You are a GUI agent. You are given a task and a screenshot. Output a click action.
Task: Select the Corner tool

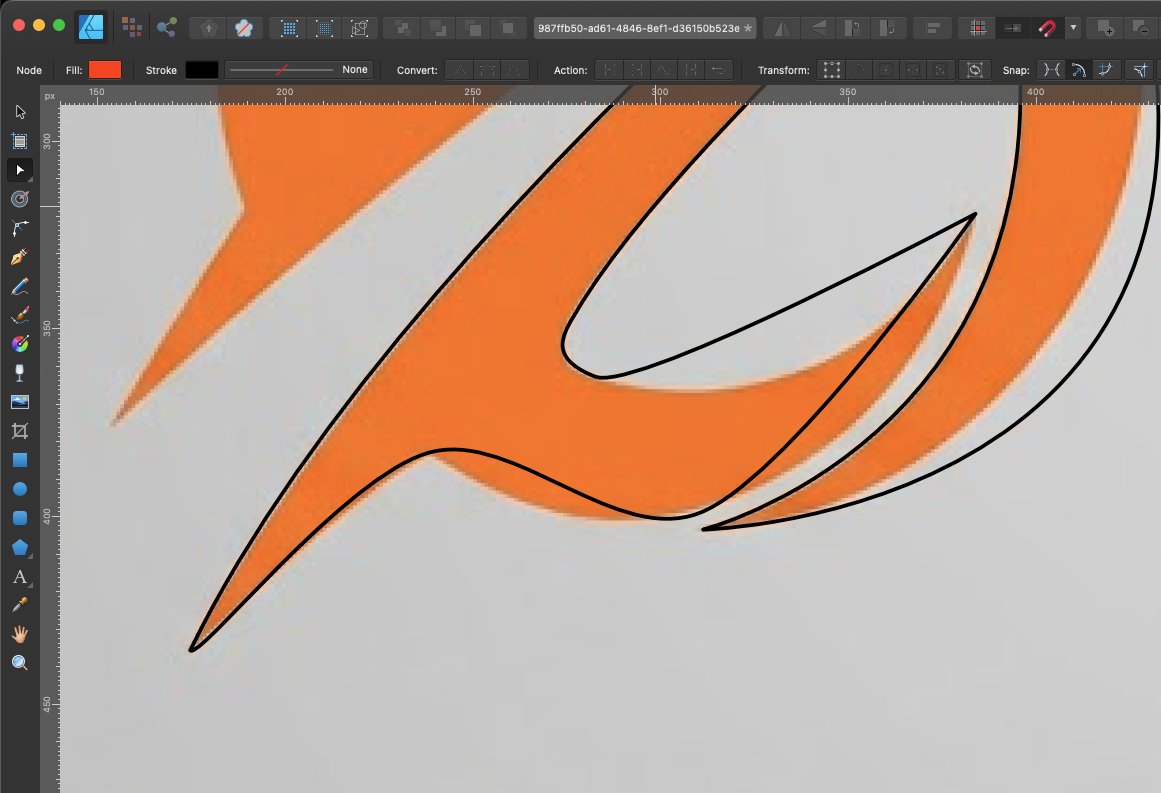click(20, 228)
